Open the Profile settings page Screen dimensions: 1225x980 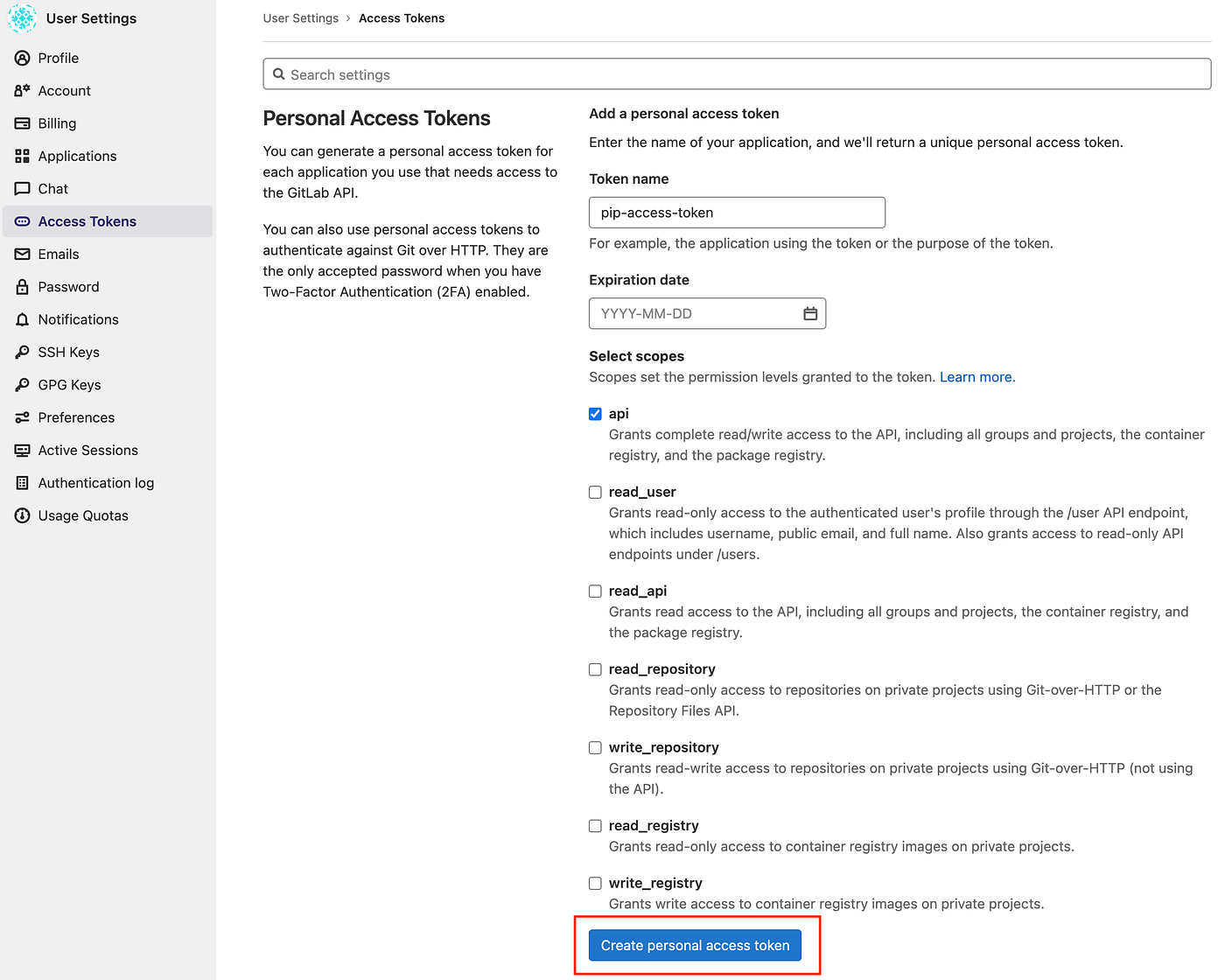(58, 58)
